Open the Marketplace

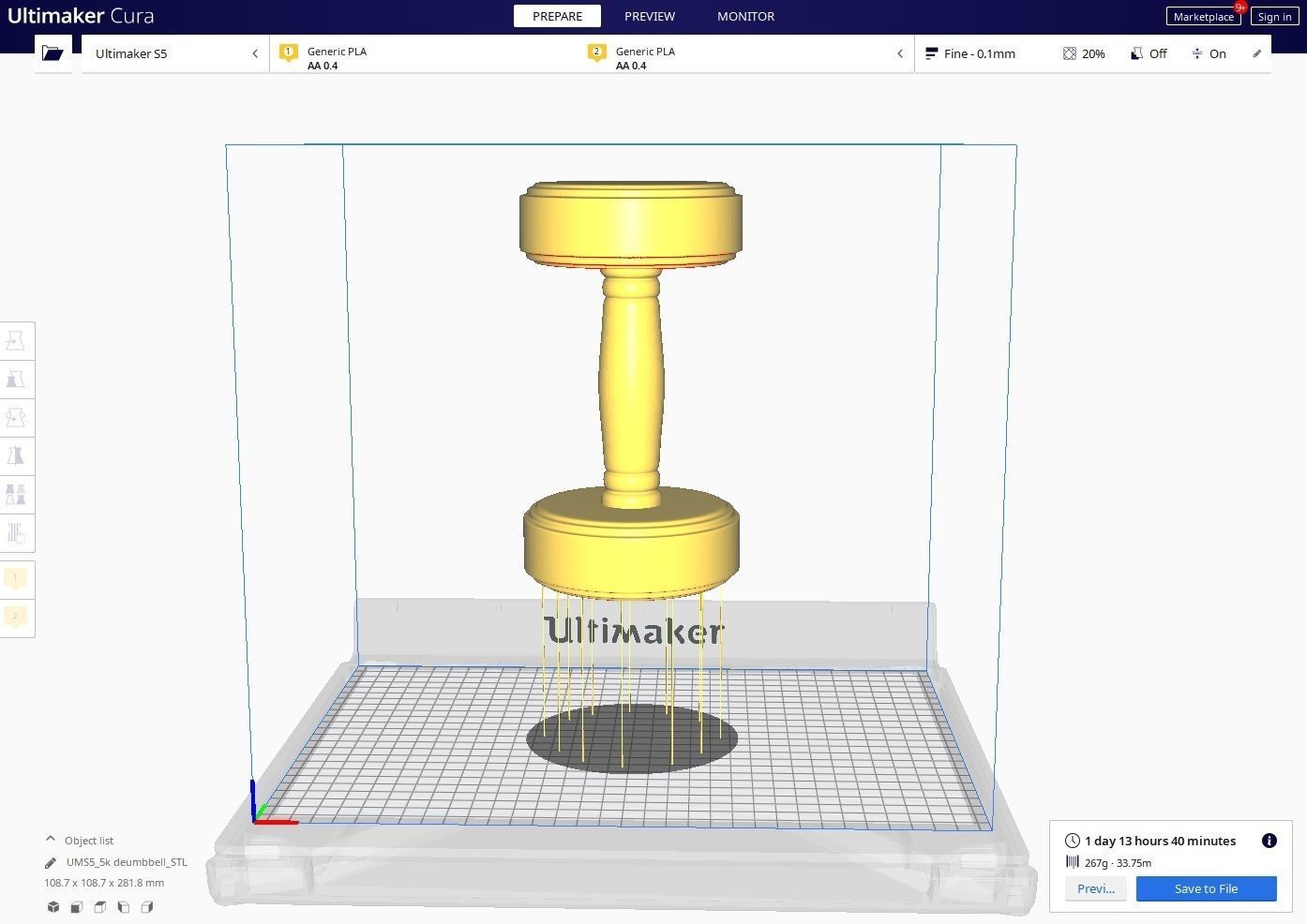1204,16
